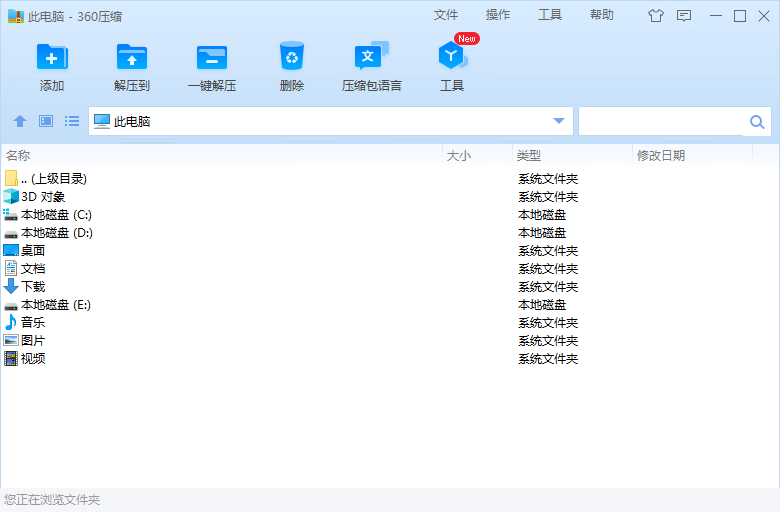
Task: Maximize the 360压缩 window
Action: (x=740, y=16)
